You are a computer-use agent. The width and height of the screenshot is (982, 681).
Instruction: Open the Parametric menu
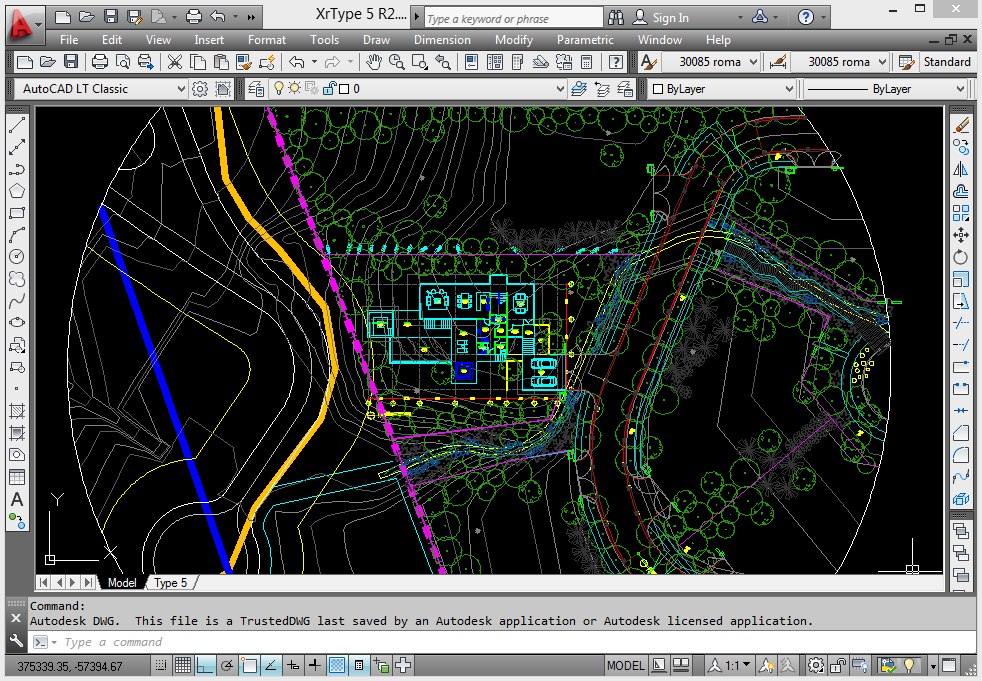(x=585, y=39)
